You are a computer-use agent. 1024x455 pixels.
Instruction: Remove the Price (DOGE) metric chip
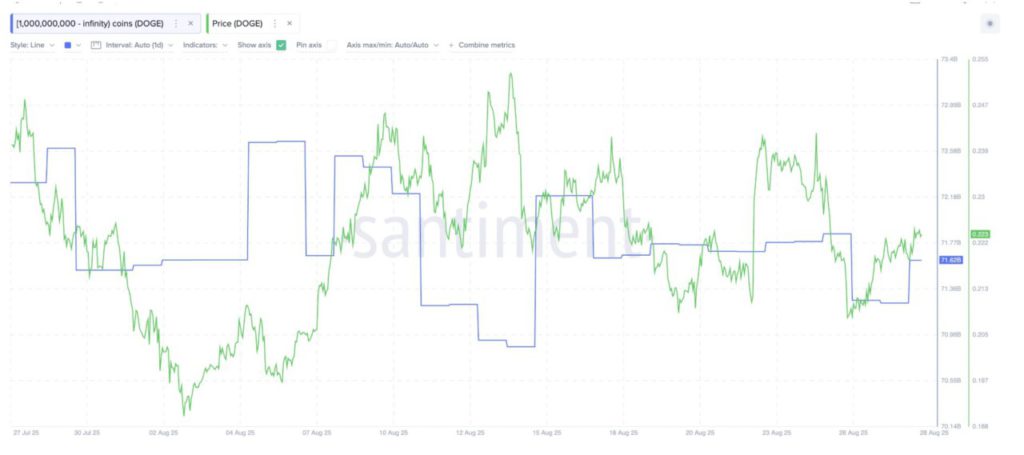tap(289, 23)
